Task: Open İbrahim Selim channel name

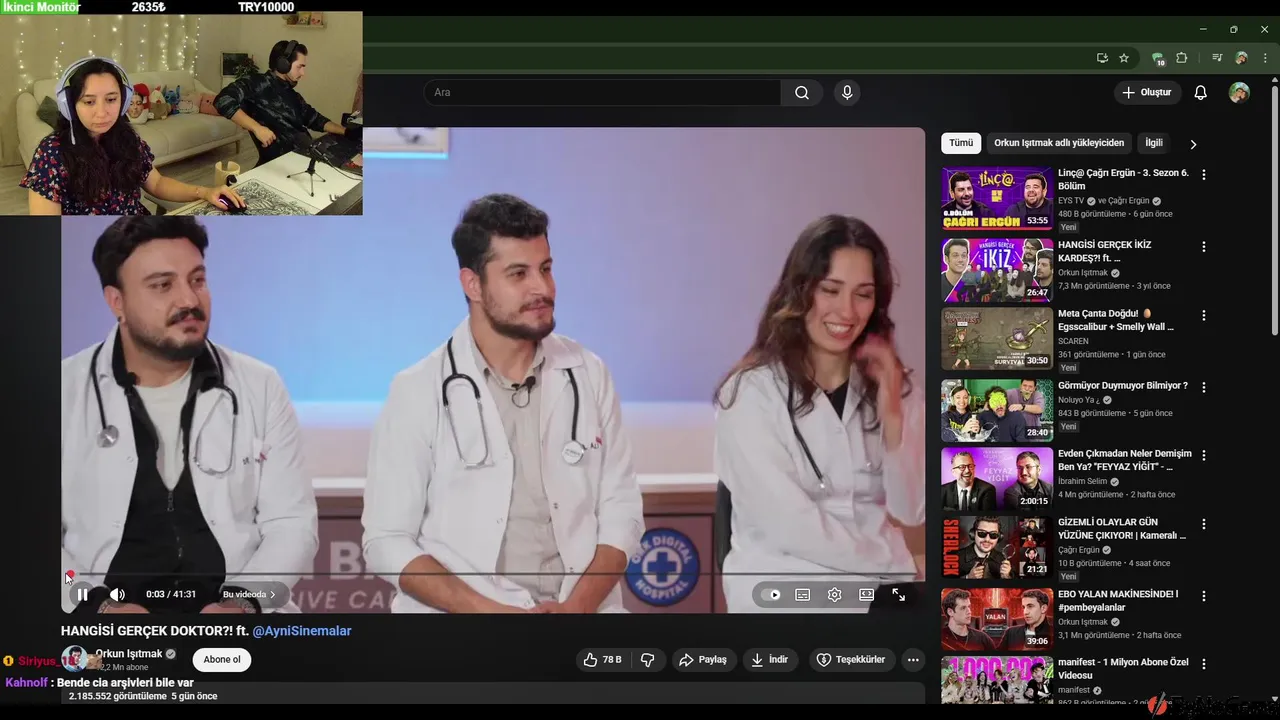Action: pos(1083,481)
